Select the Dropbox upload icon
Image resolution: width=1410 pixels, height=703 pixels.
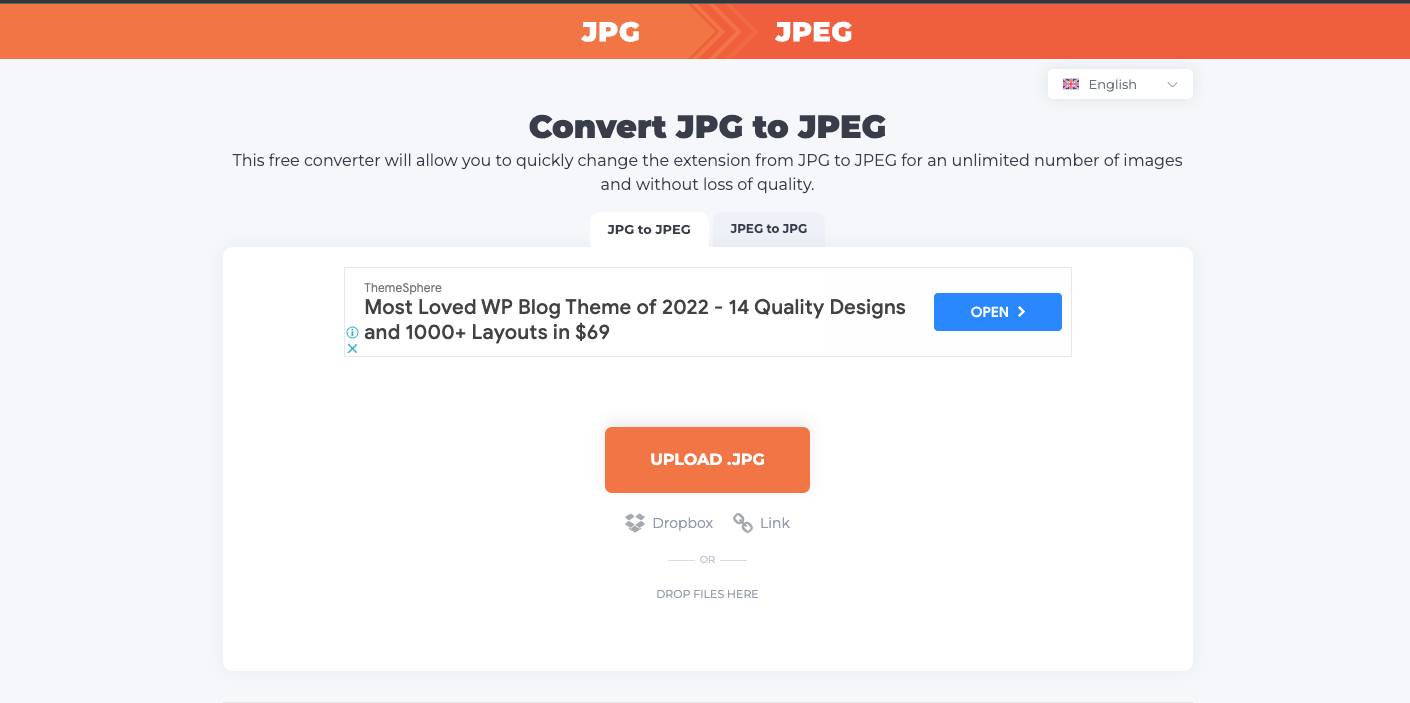point(635,523)
